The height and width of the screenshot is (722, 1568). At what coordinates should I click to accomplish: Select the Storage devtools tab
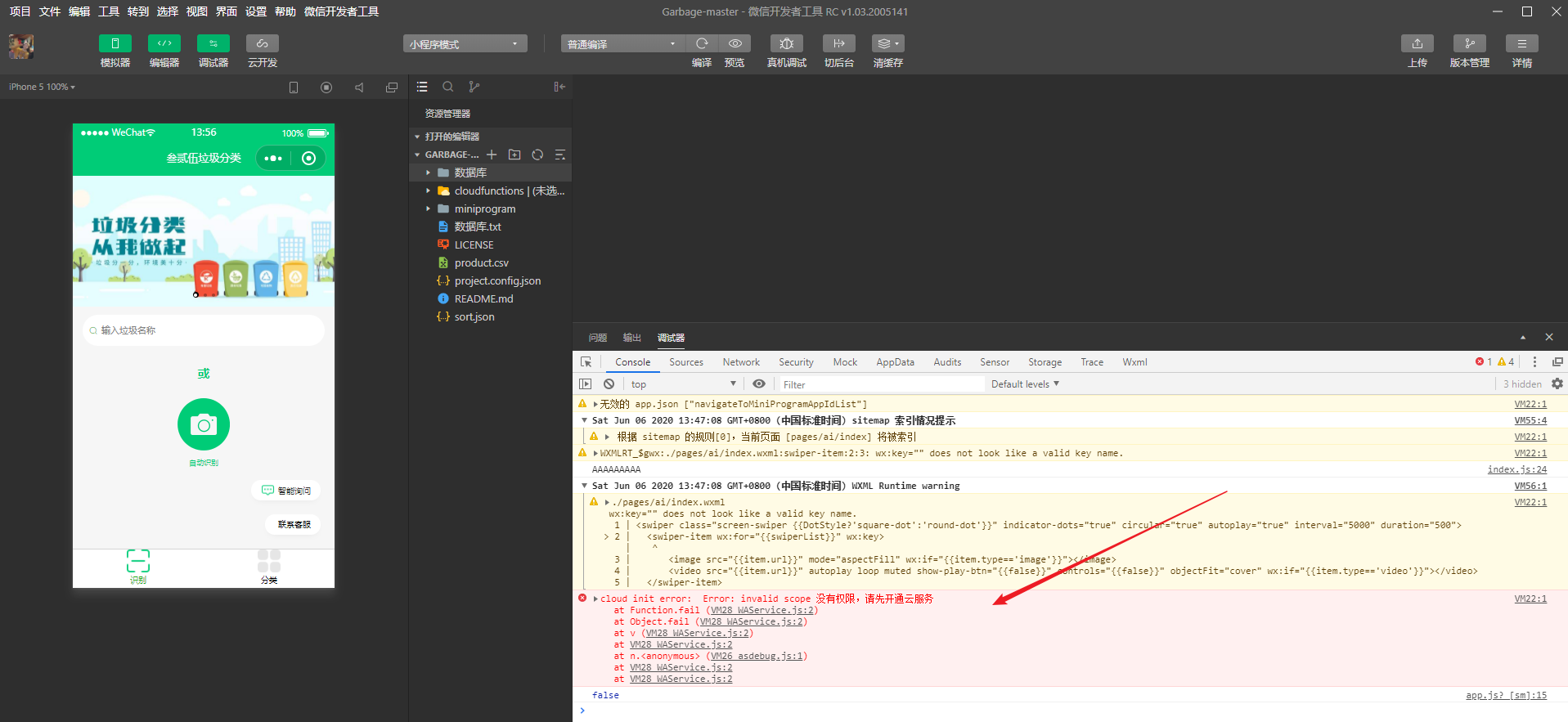(1045, 362)
